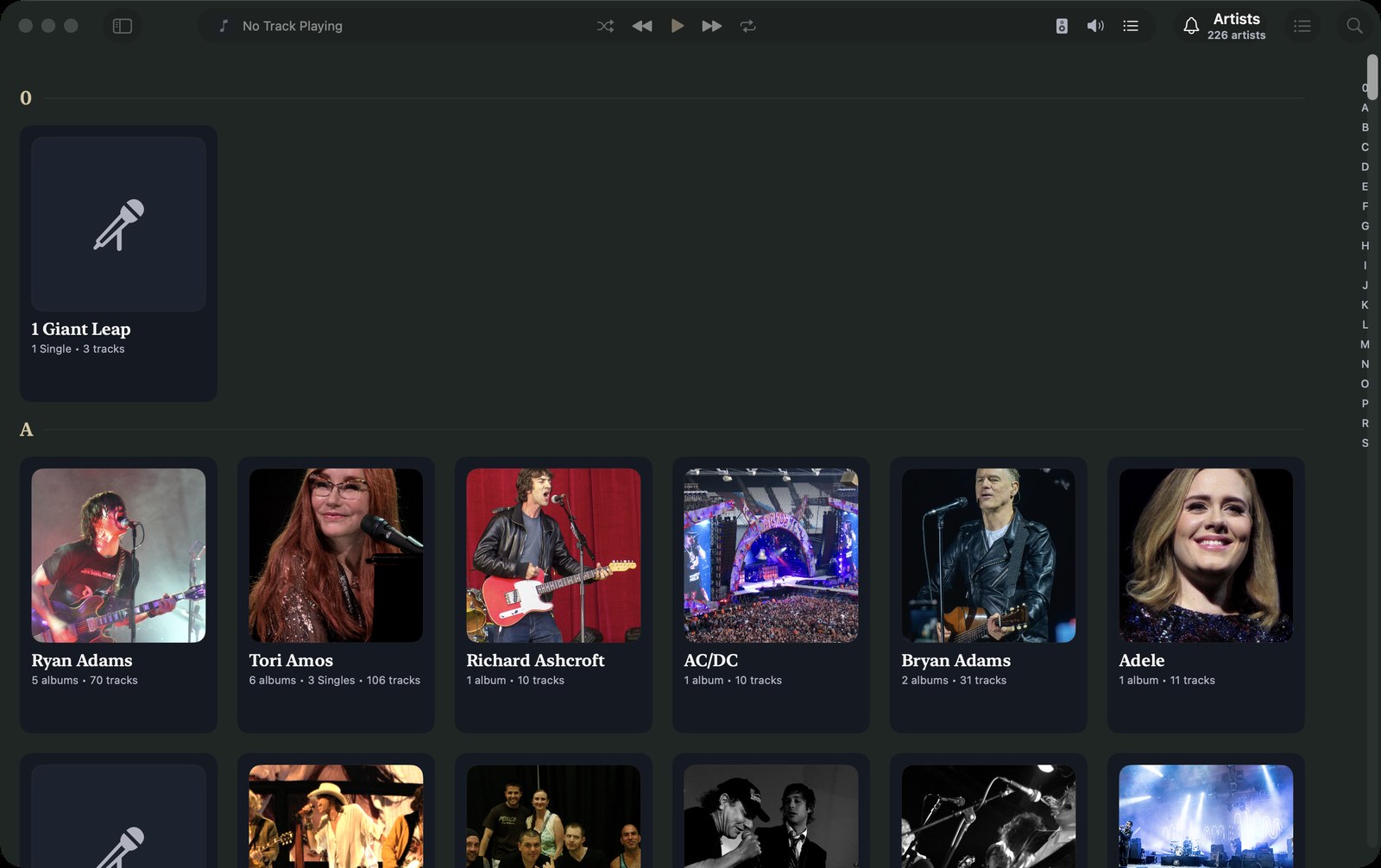
Task: Jump to letter A in index
Action: (1365, 108)
